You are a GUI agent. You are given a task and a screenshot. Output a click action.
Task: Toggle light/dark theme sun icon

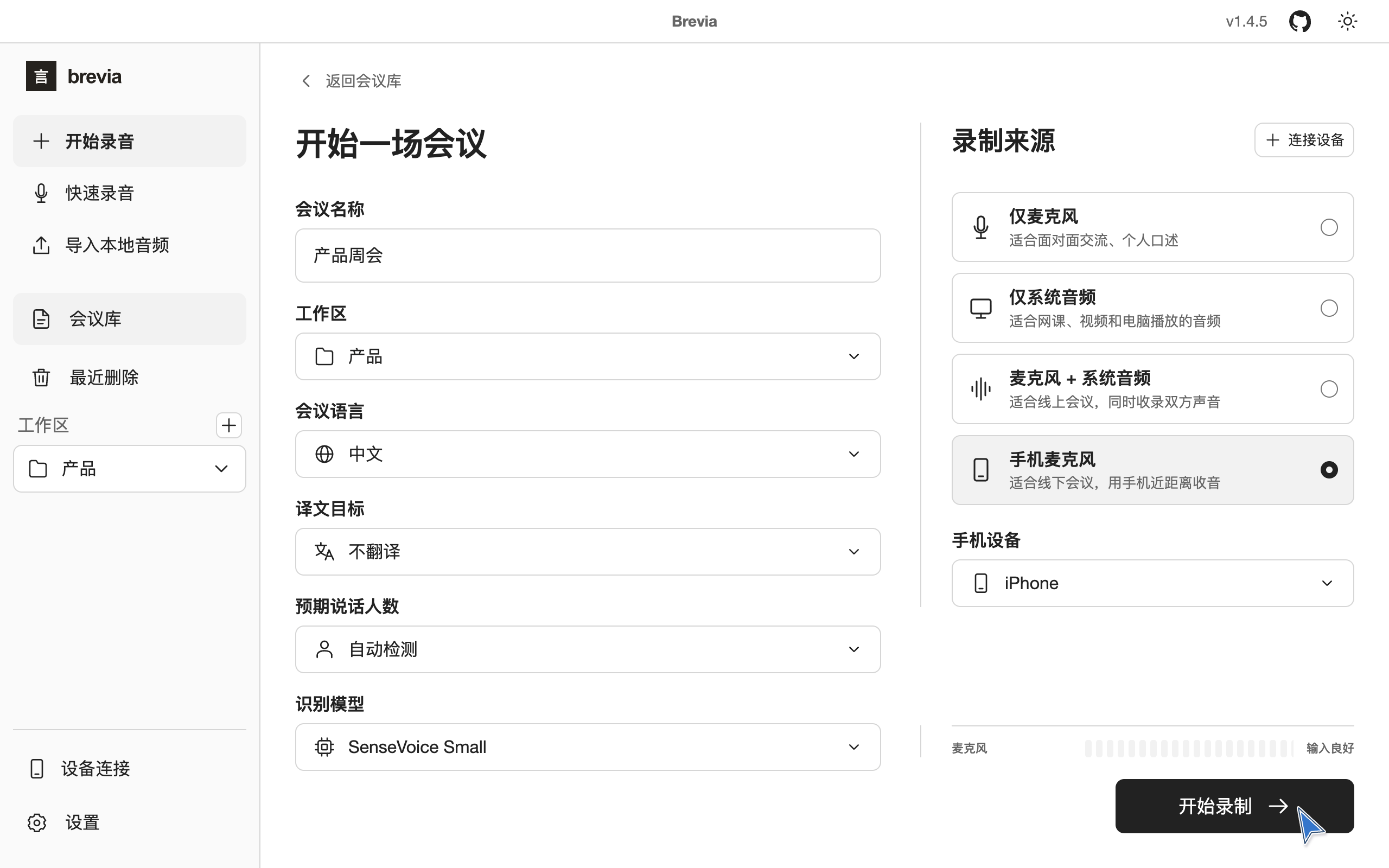1347,22
